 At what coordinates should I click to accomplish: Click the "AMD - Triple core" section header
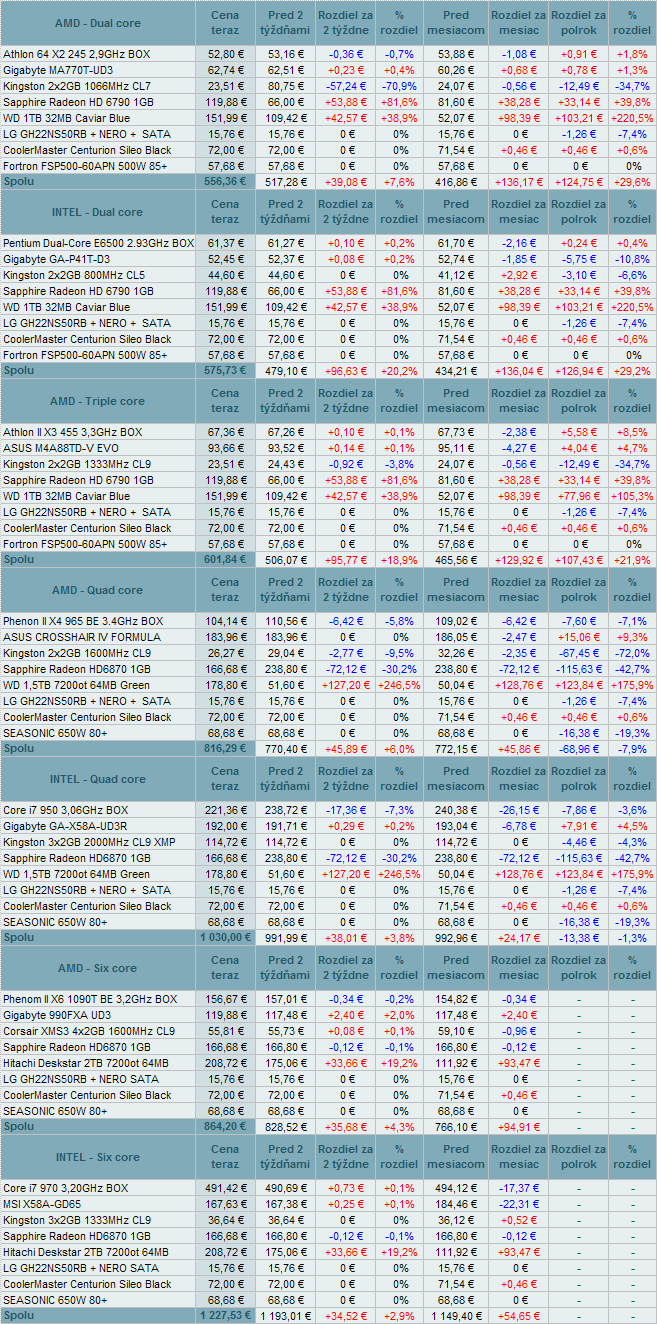[97, 401]
